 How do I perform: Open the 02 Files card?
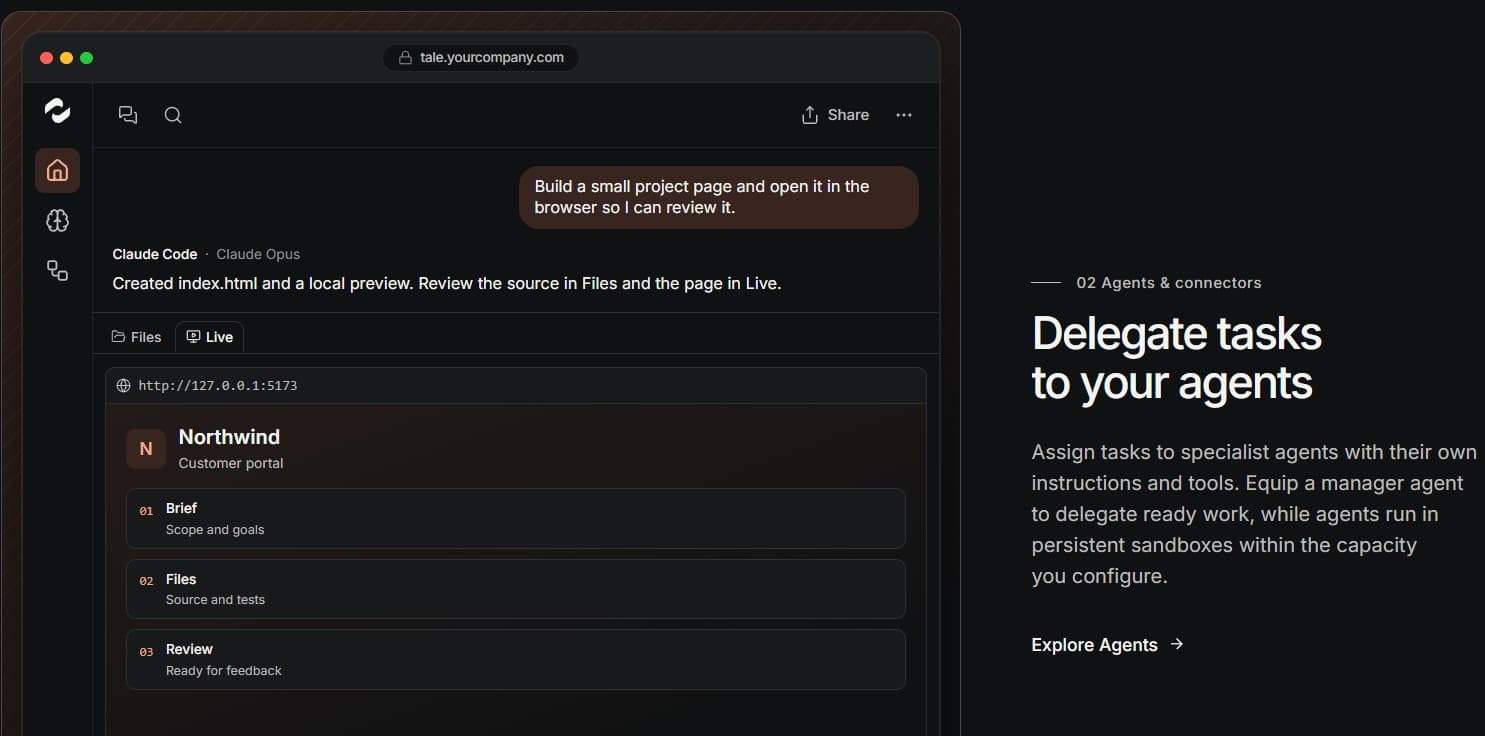[516, 589]
